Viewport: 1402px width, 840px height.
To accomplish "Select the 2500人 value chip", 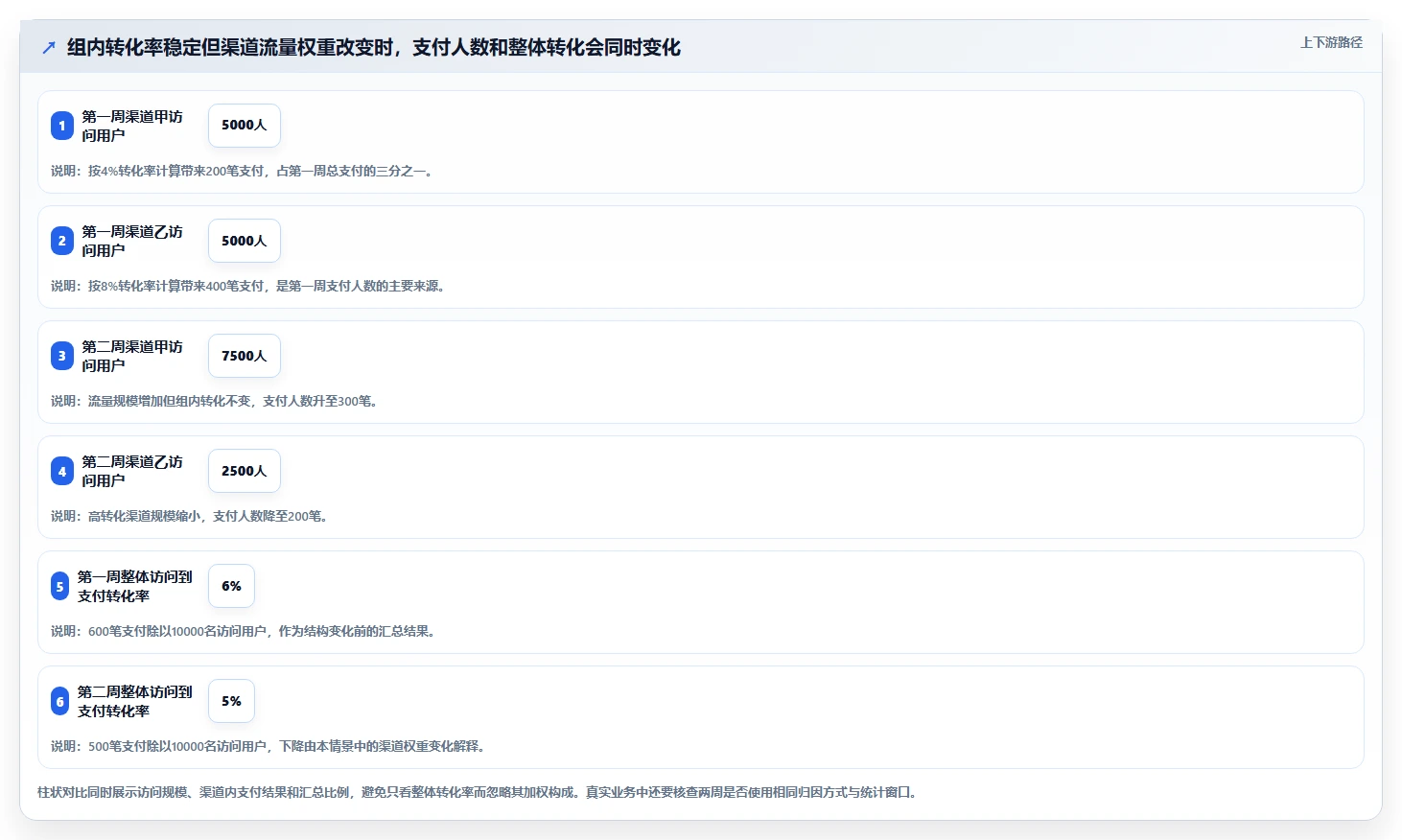I will (x=245, y=471).
